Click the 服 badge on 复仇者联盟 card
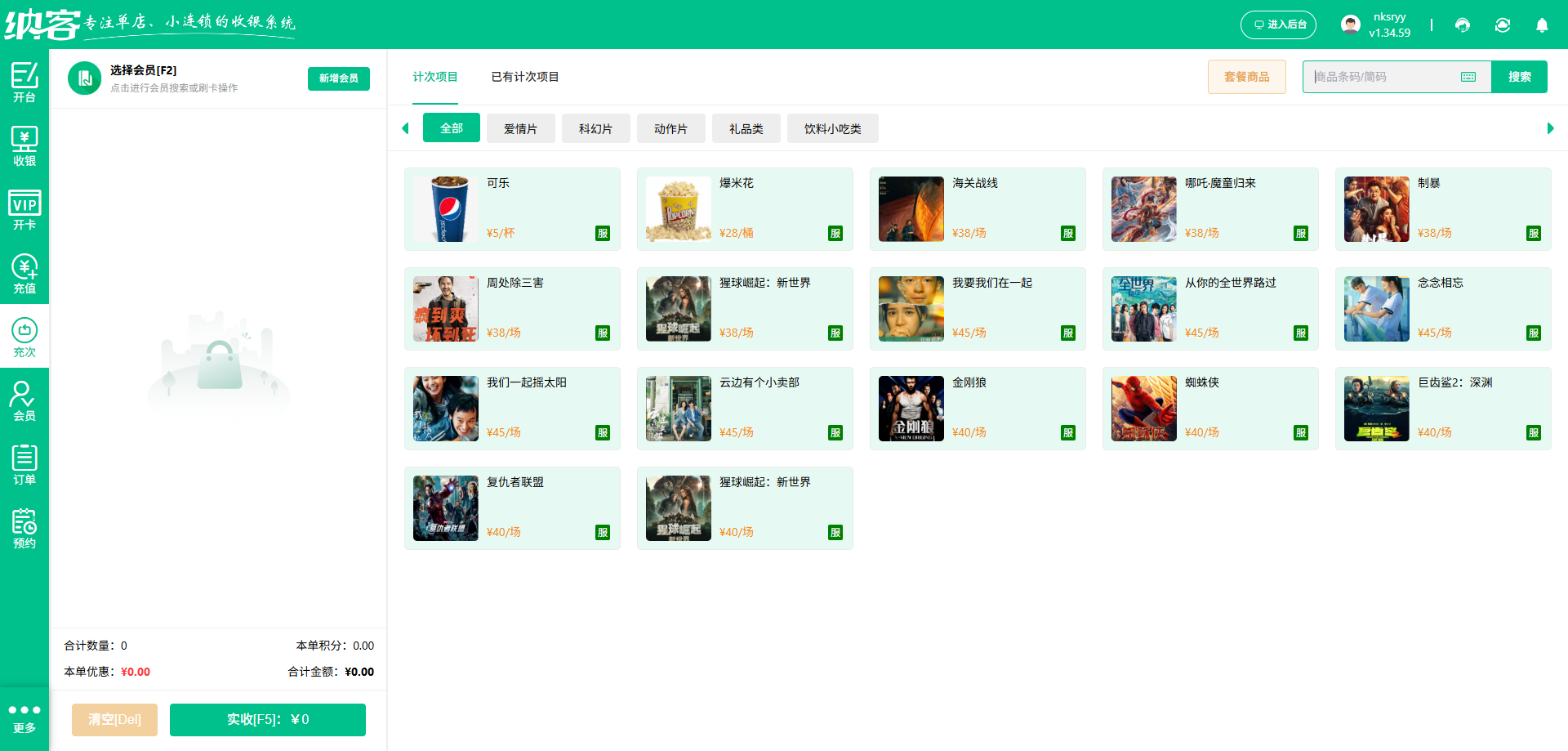Viewport: 1568px width, 751px height. 603,533
